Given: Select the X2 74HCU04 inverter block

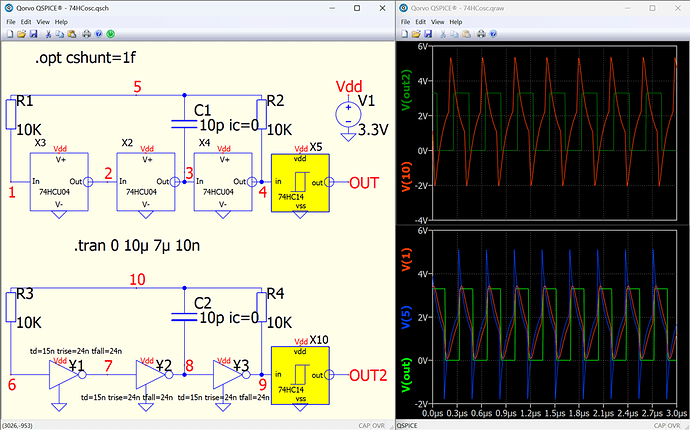Looking at the screenshot, I should coord(146,182).
